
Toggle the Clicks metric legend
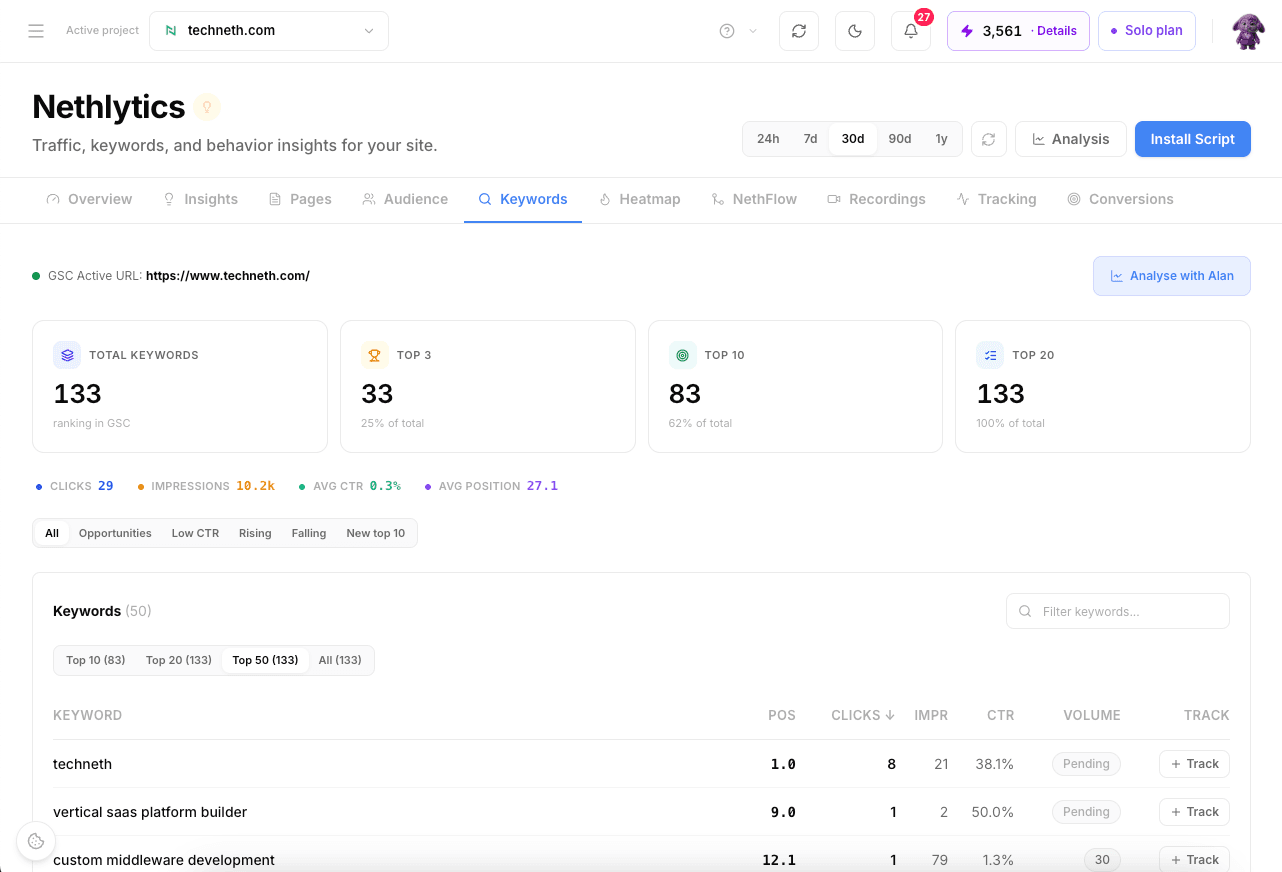(75, 486)
